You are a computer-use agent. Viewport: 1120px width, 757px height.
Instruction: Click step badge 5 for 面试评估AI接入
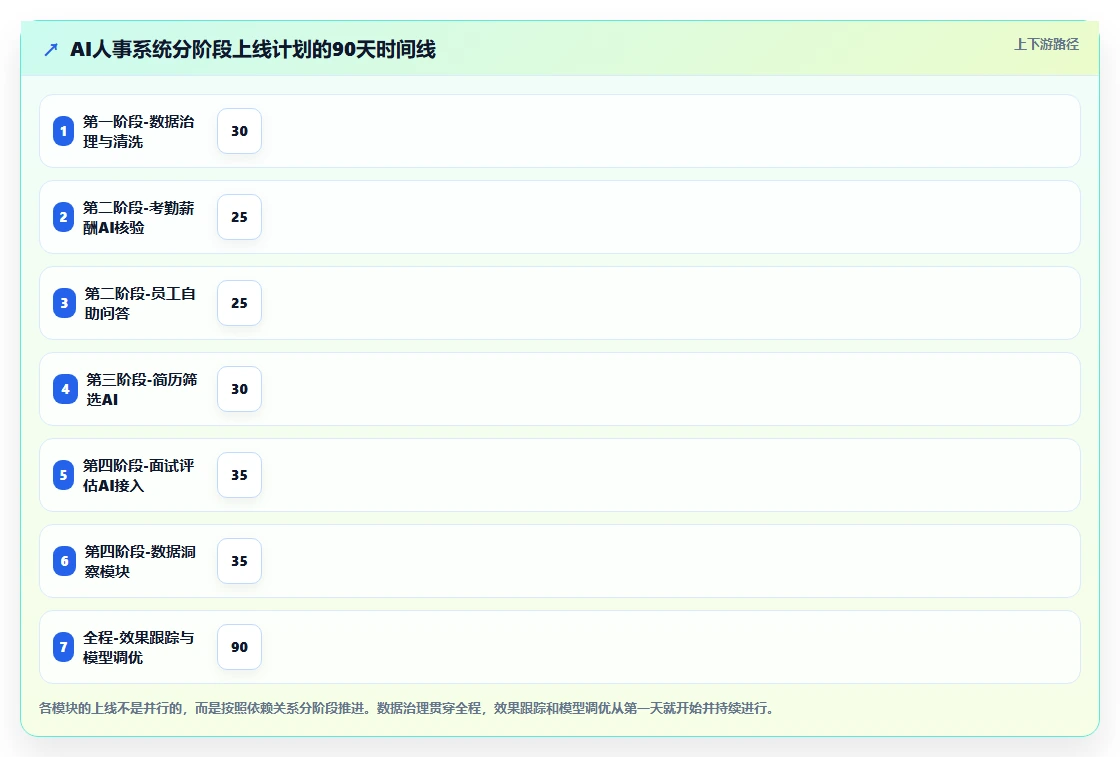(64, 475)
